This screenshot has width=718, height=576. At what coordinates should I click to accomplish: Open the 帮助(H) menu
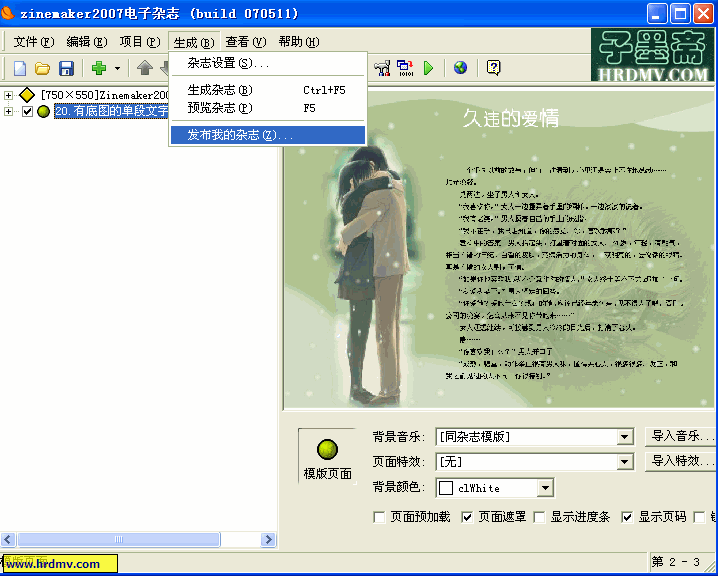pos(299,42)
